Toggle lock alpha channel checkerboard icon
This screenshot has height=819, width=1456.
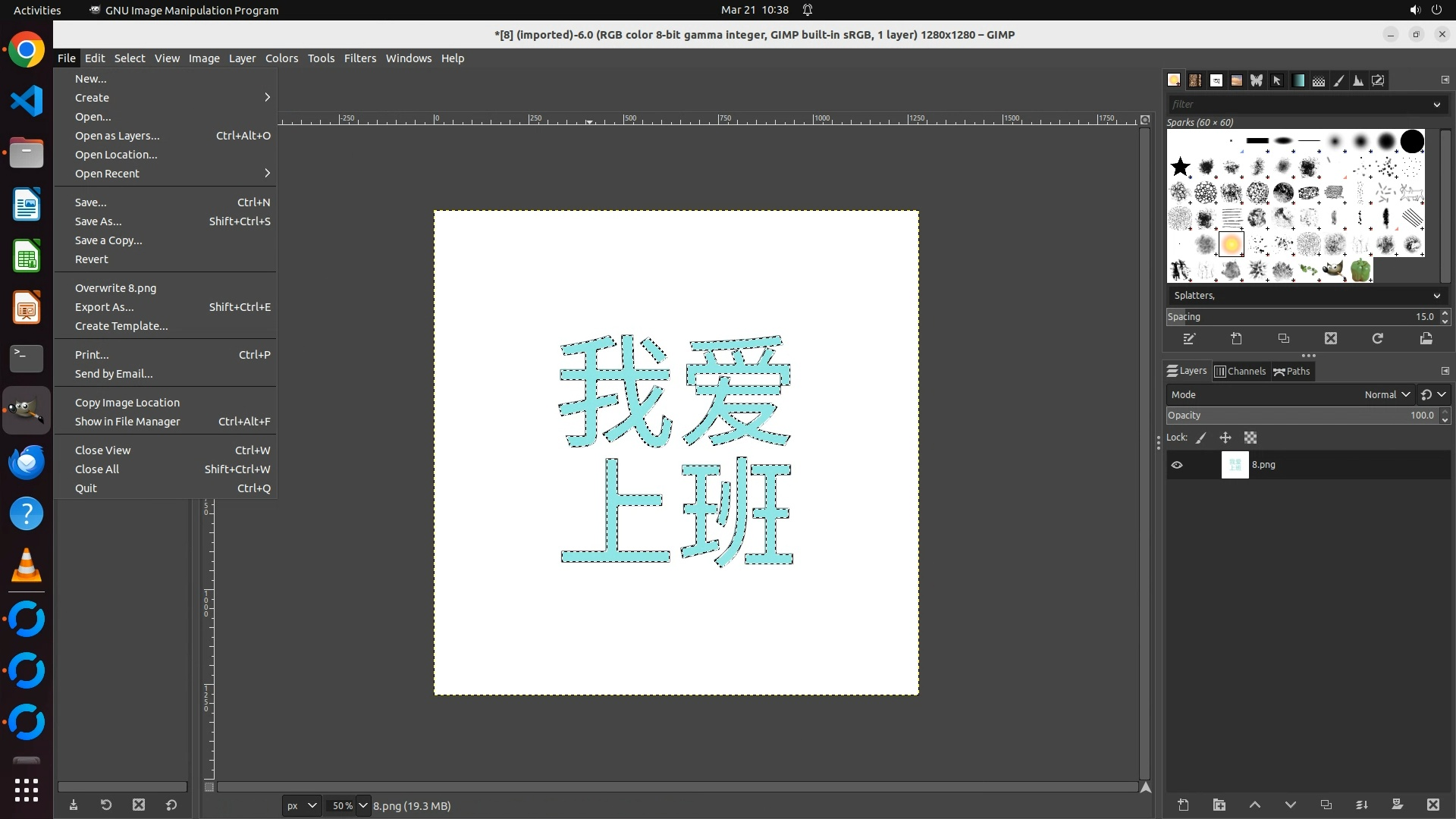point(1250,438)
